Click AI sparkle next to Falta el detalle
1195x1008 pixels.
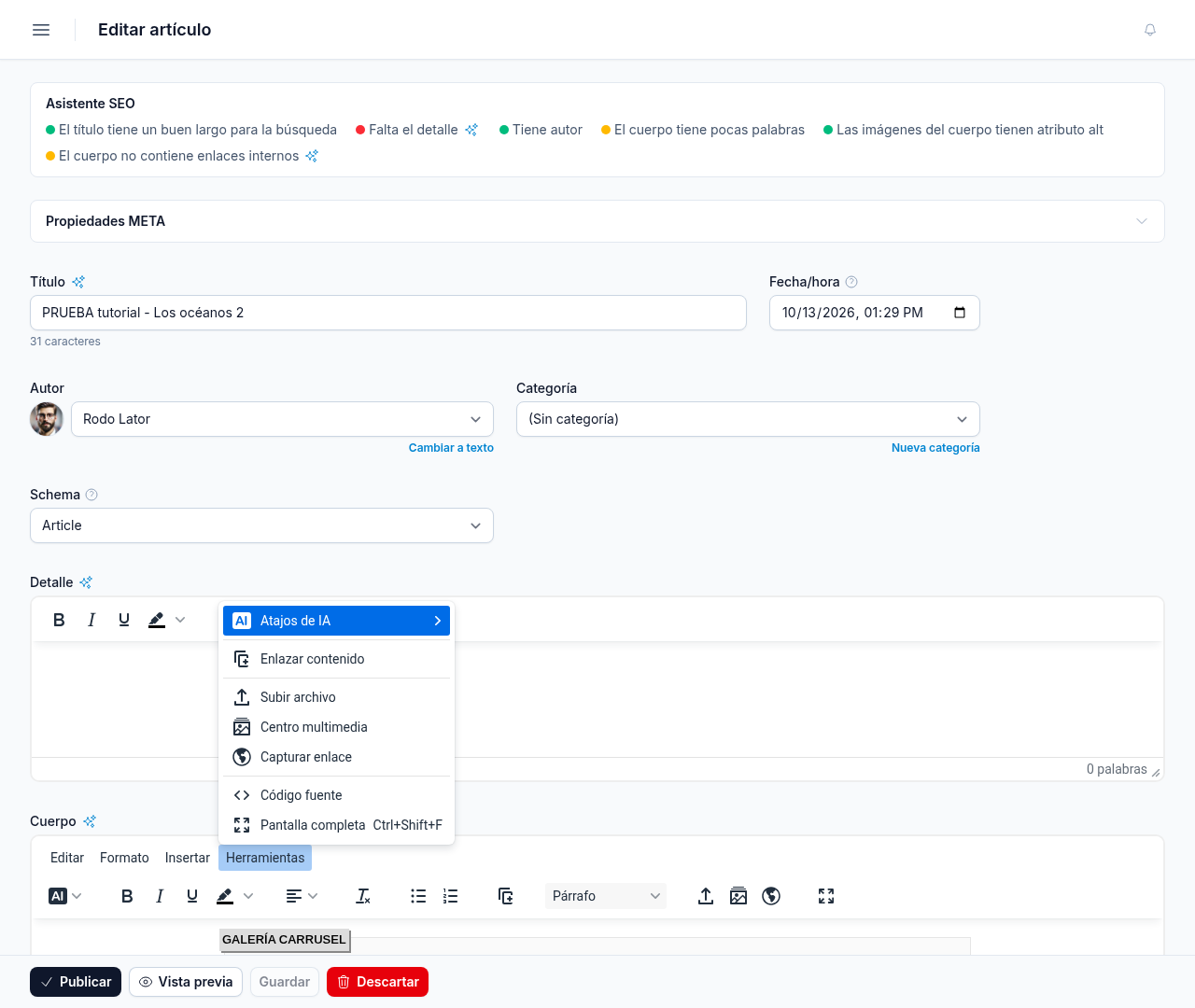471,130
